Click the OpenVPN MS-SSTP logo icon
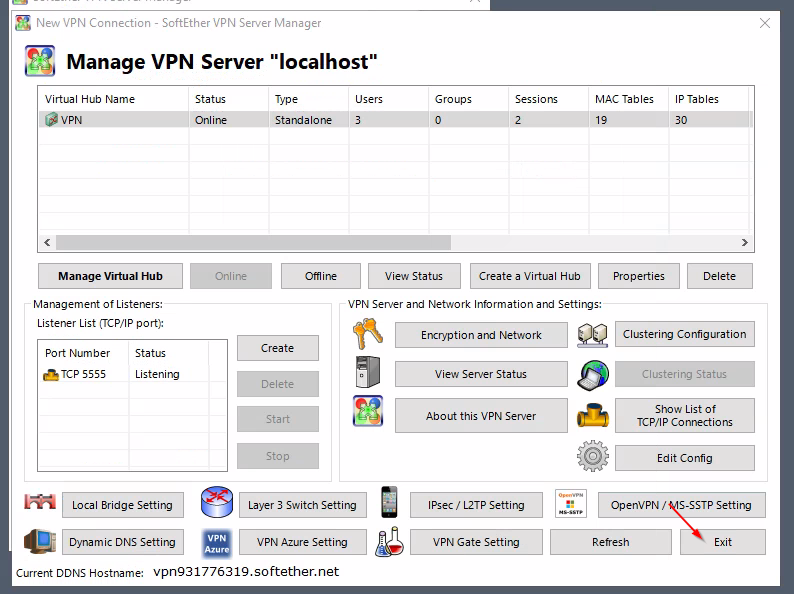794x594 pixels. pos(571,503)
